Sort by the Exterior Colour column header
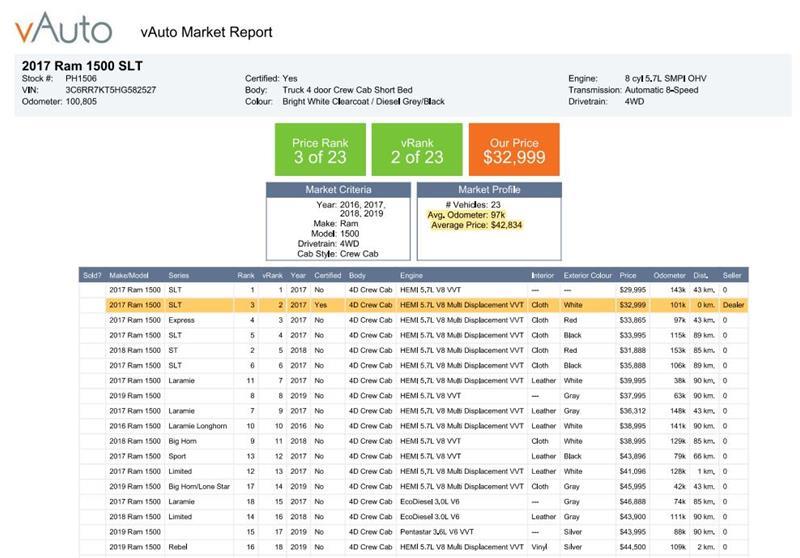 point(588,275)
